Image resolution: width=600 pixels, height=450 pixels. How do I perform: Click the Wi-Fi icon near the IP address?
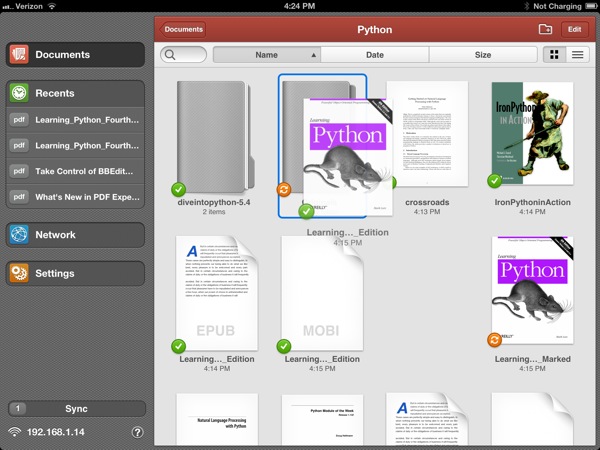coord(15,432)
